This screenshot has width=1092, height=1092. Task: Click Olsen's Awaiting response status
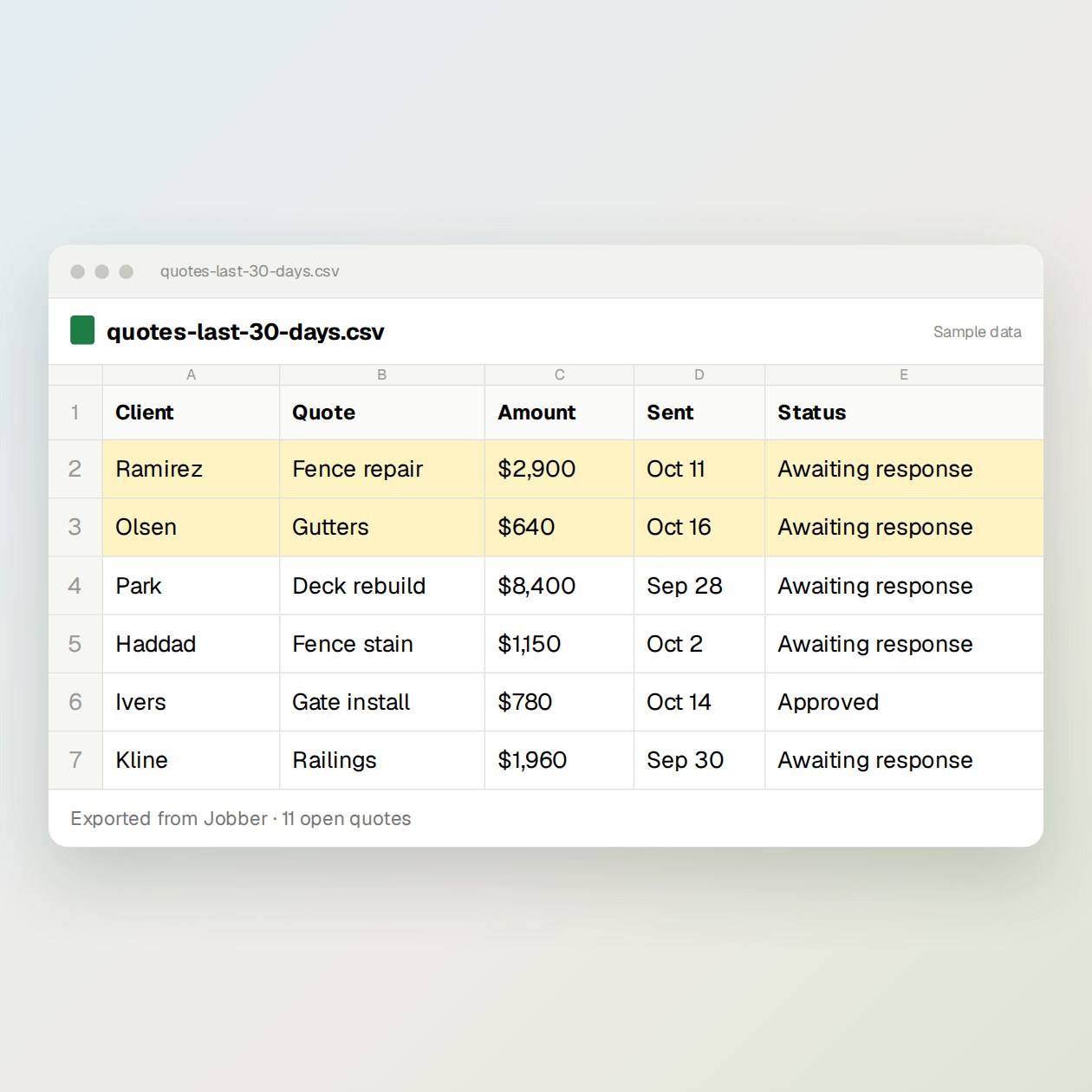pos(904,527)
